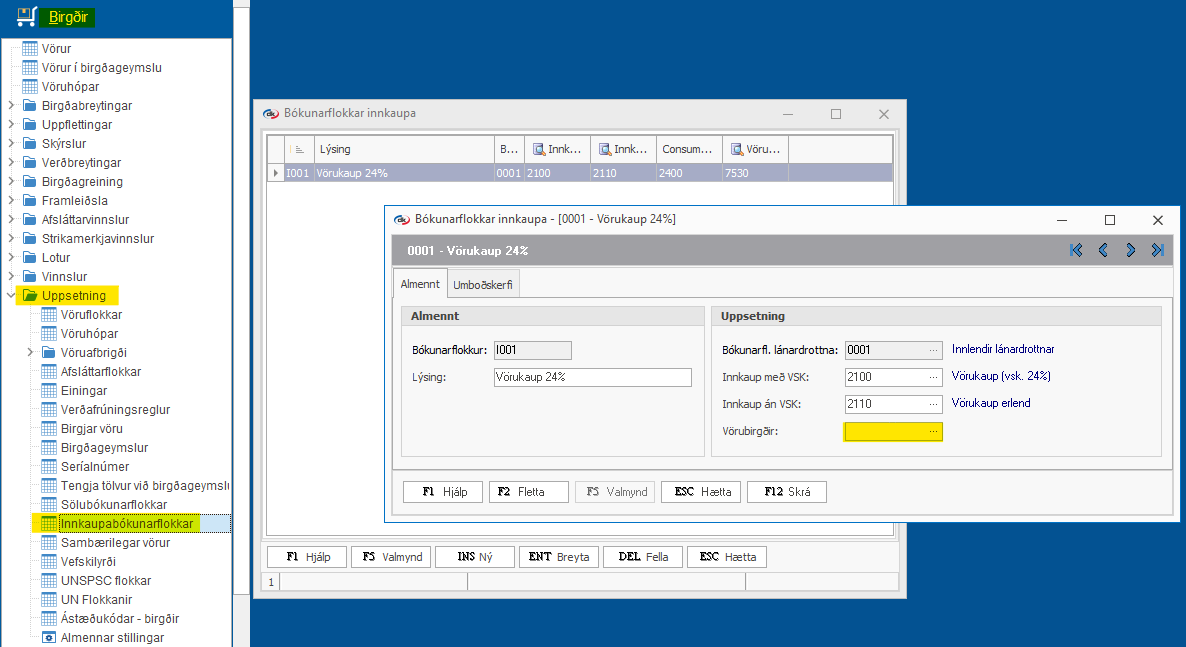Click the INS Ný button
The height and width of the screenshot is (647, 1186).
click(x=475, y=557)
